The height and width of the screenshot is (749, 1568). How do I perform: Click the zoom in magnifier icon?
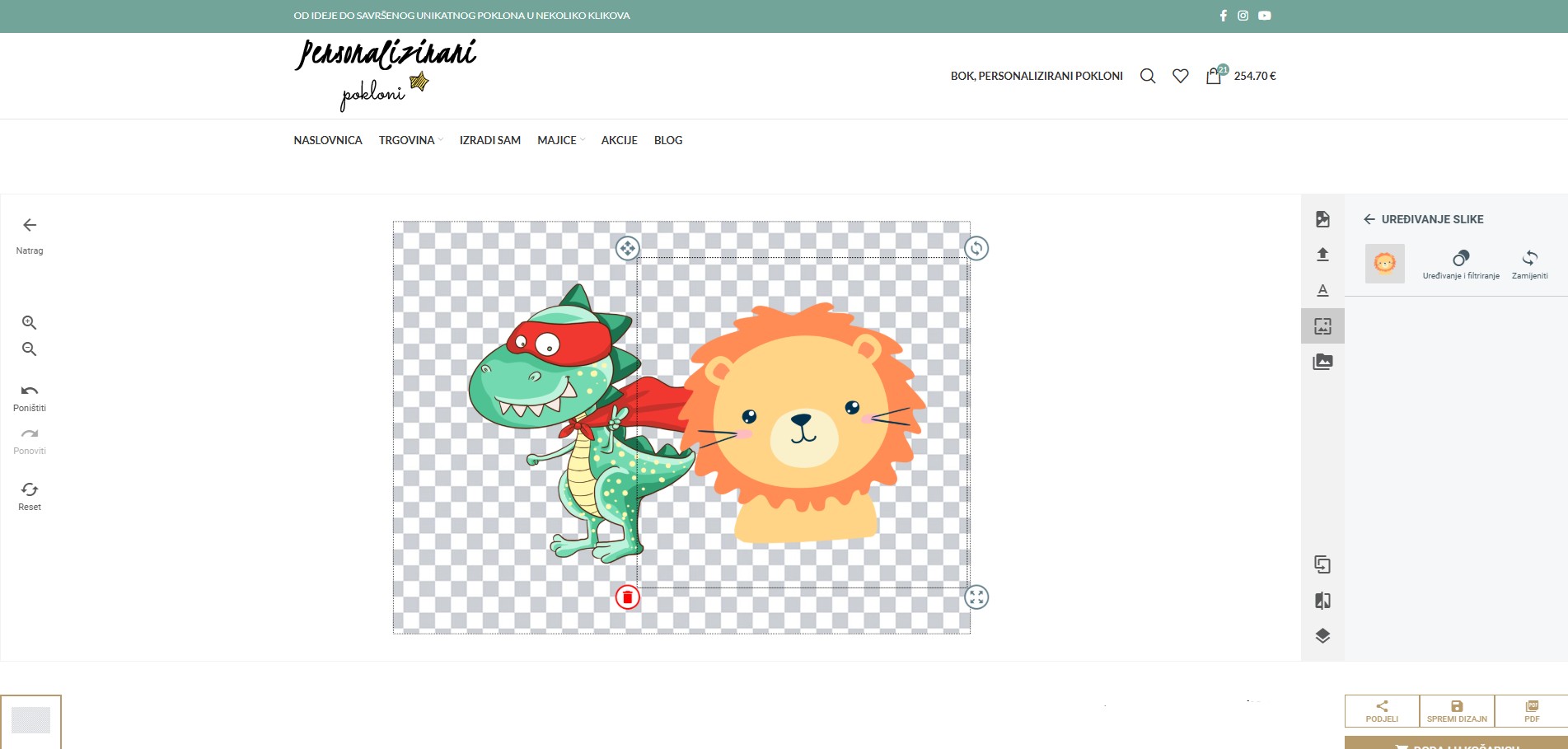coord(29,322)
